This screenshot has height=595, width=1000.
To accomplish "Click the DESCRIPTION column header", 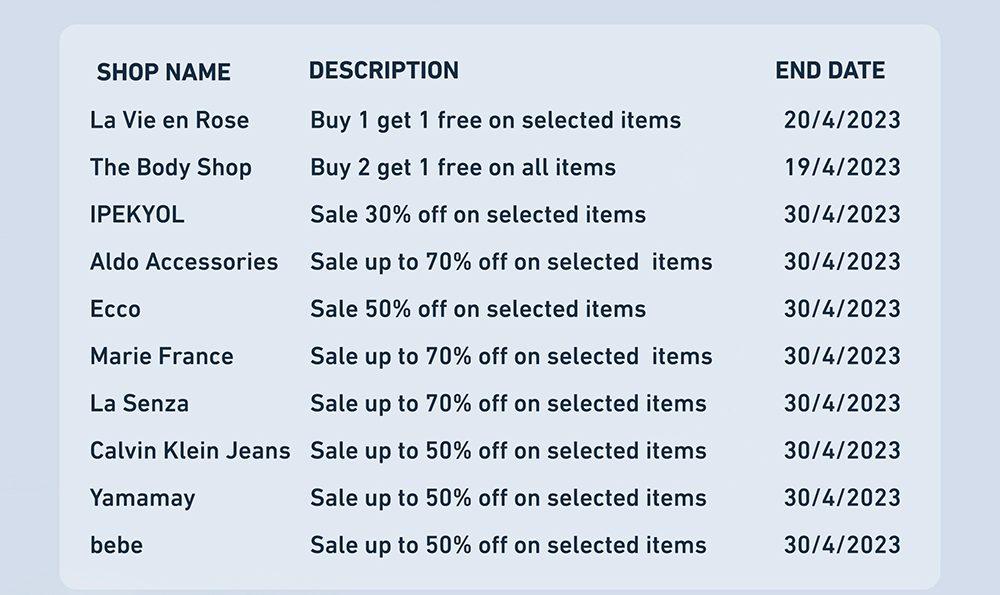I will [384, 70].
